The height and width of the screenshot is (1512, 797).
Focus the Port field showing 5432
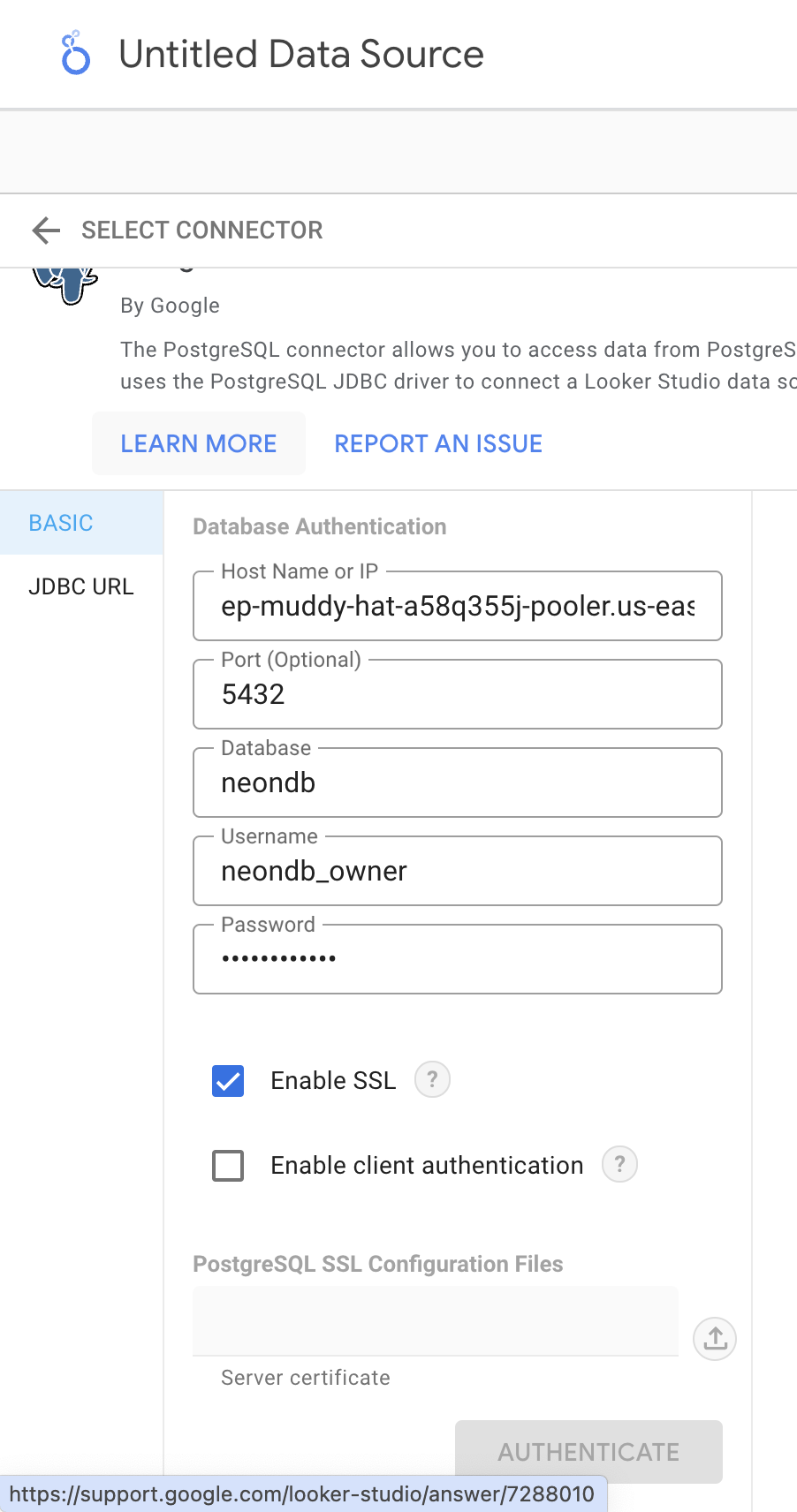point(458,694)
